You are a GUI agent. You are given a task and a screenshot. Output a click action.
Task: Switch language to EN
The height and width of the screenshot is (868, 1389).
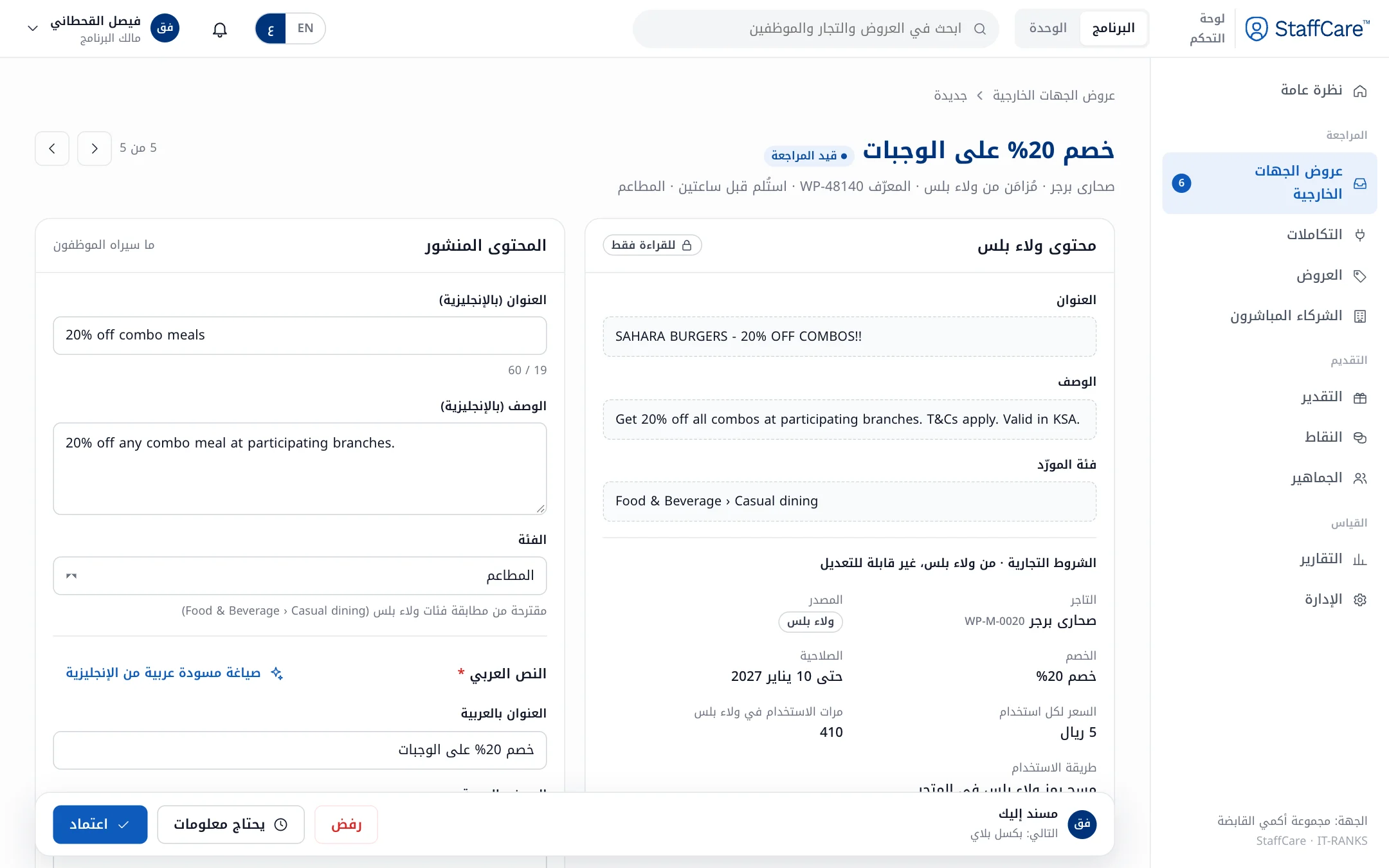click(305, 28)
